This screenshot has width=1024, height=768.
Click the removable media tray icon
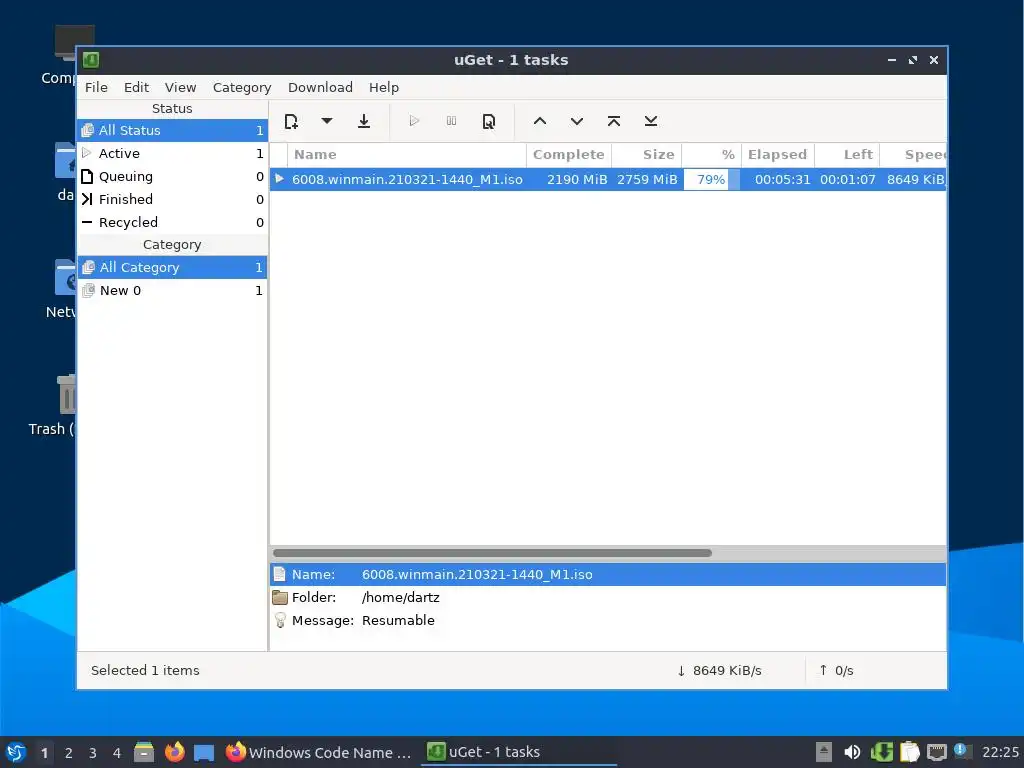click(824, 752)
